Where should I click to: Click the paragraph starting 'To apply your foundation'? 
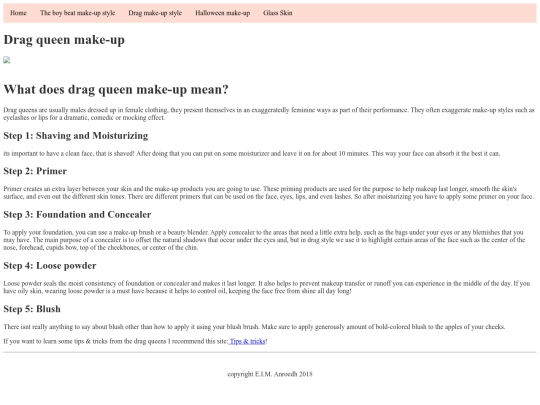264,240
